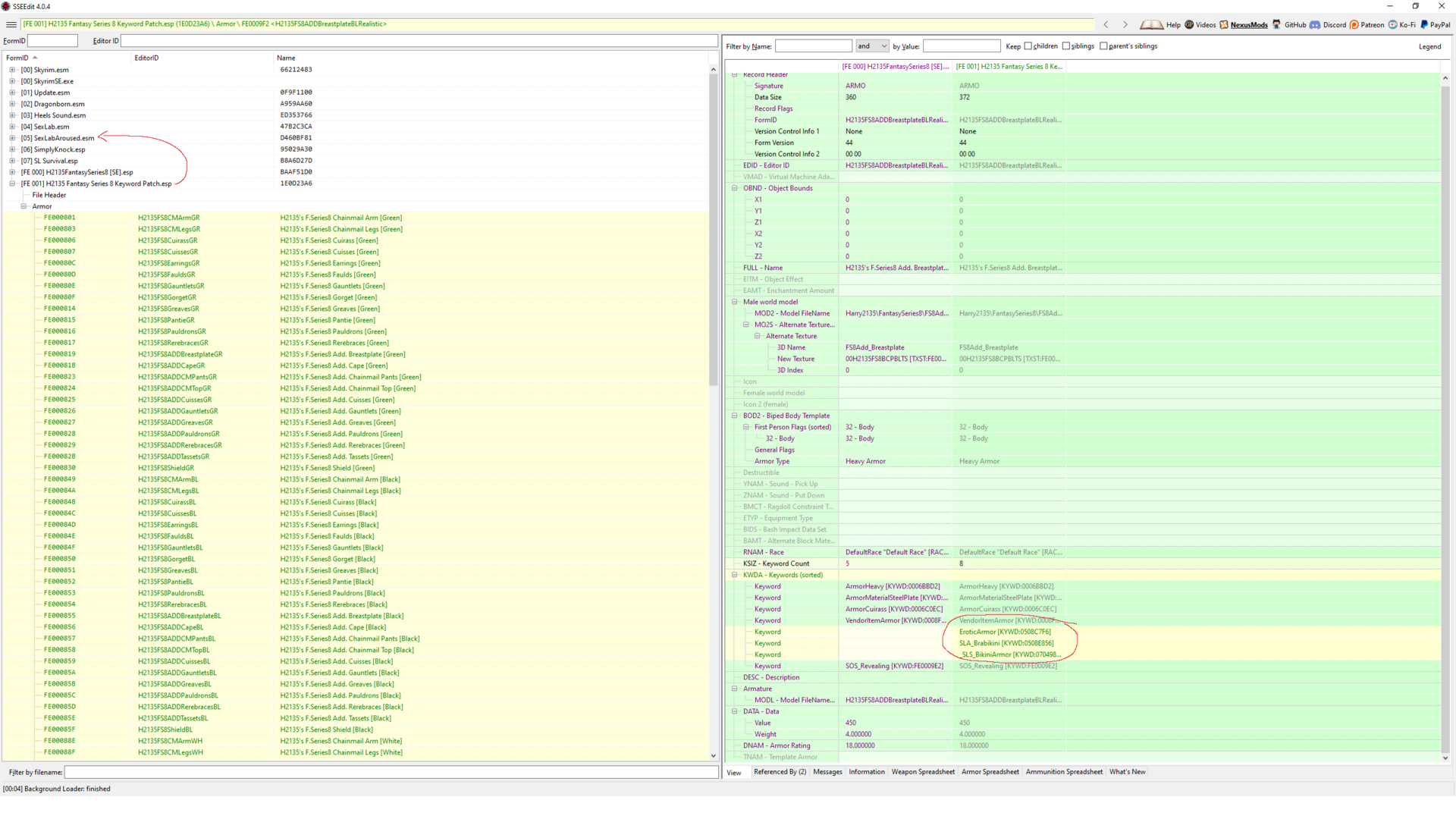
Task: Switch to the Referenced By (2) tab
Action: click(x=780, y=772)
